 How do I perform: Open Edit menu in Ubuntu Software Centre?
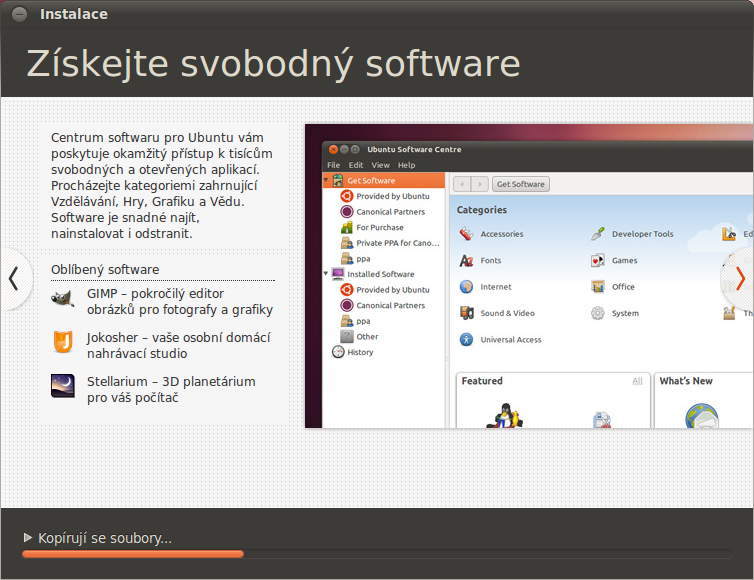tap(356, 165)
